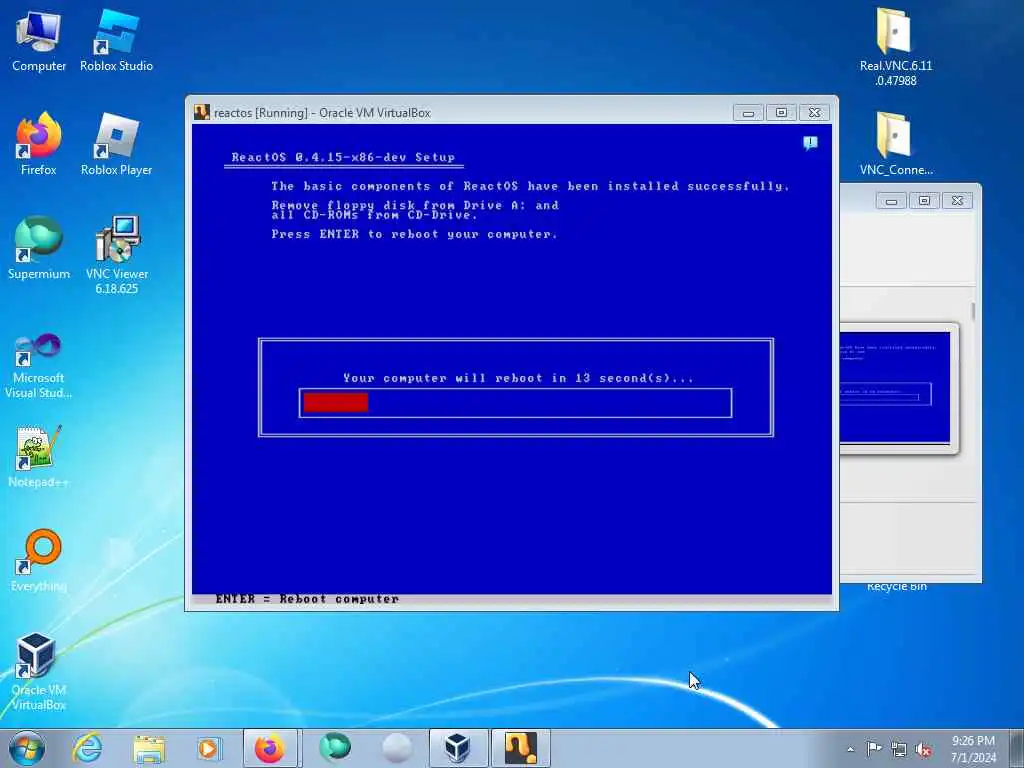The image size is (1024, 768).
Task: Close the background VirtualBox Manager window
Action: (957, 201)
